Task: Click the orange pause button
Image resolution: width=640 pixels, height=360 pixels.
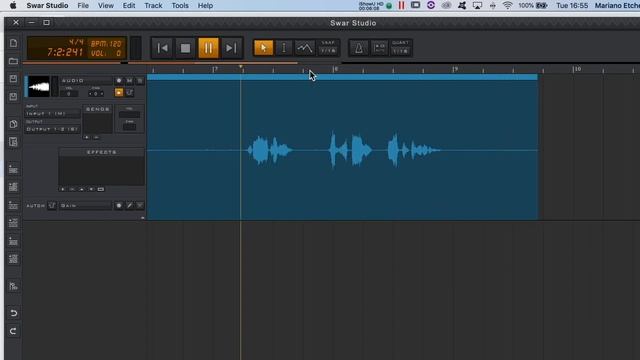Action: [208, 48]
